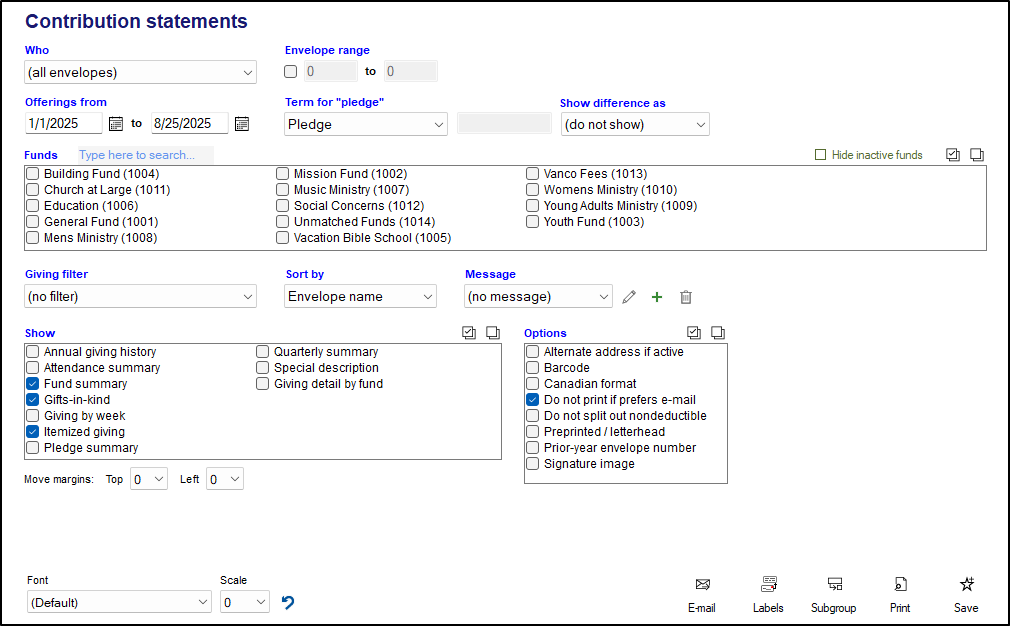Click the Funds search field
The image size is (1010, 626).
coord(145,155)
